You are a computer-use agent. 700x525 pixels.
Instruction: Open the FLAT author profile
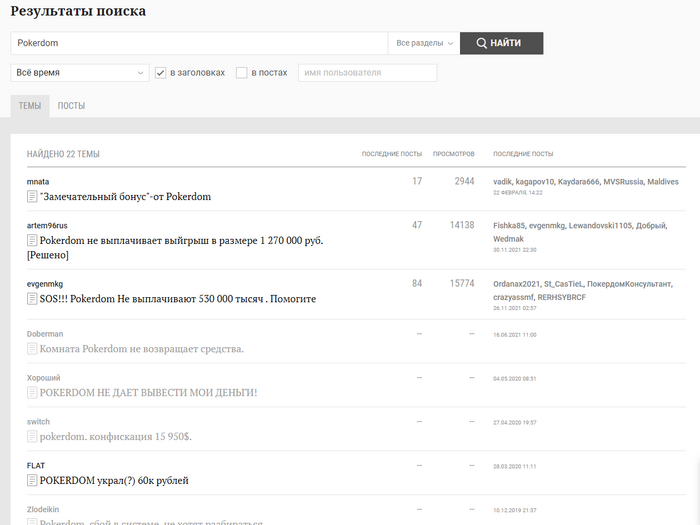coord(36,466)
